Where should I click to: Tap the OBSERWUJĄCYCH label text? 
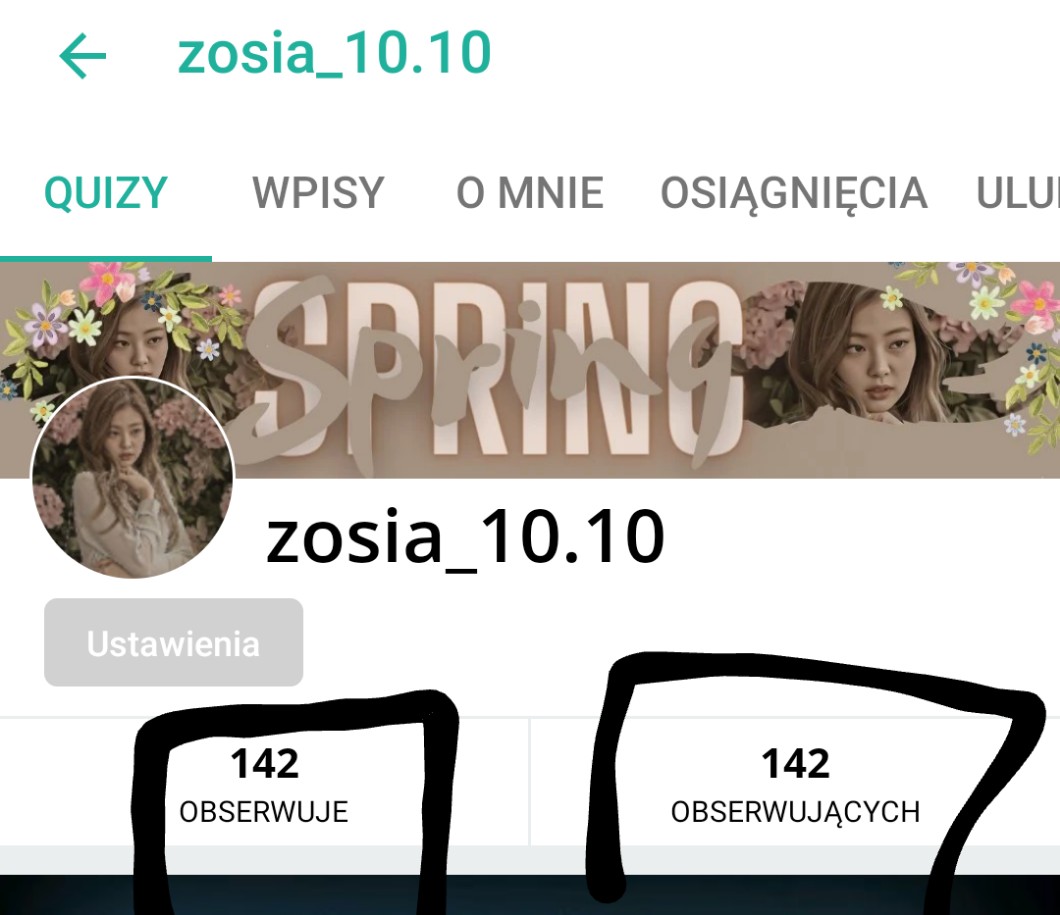click(795, 812)
